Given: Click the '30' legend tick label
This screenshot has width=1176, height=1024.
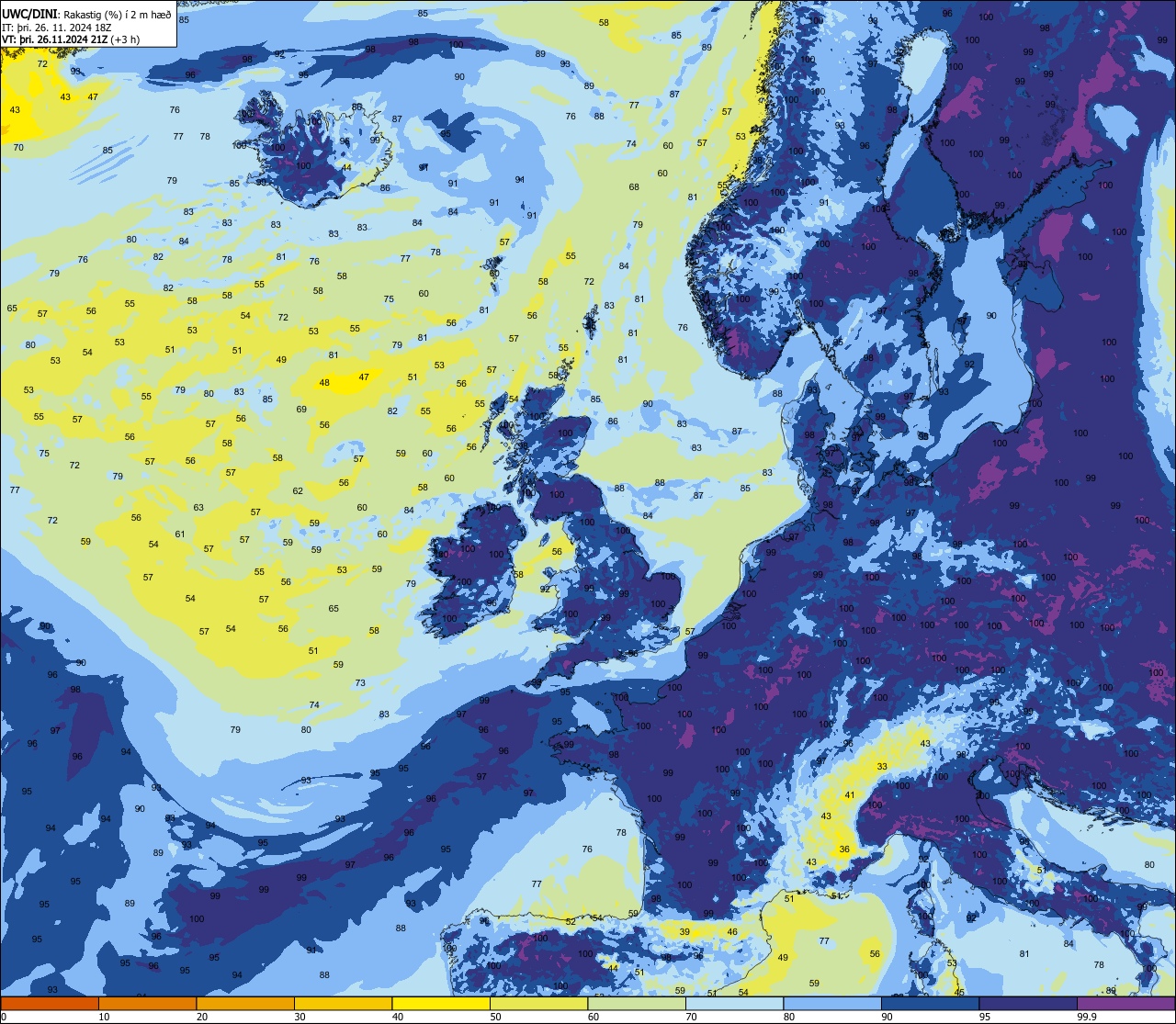Looking at the screenshot, I should point(300,1017).
